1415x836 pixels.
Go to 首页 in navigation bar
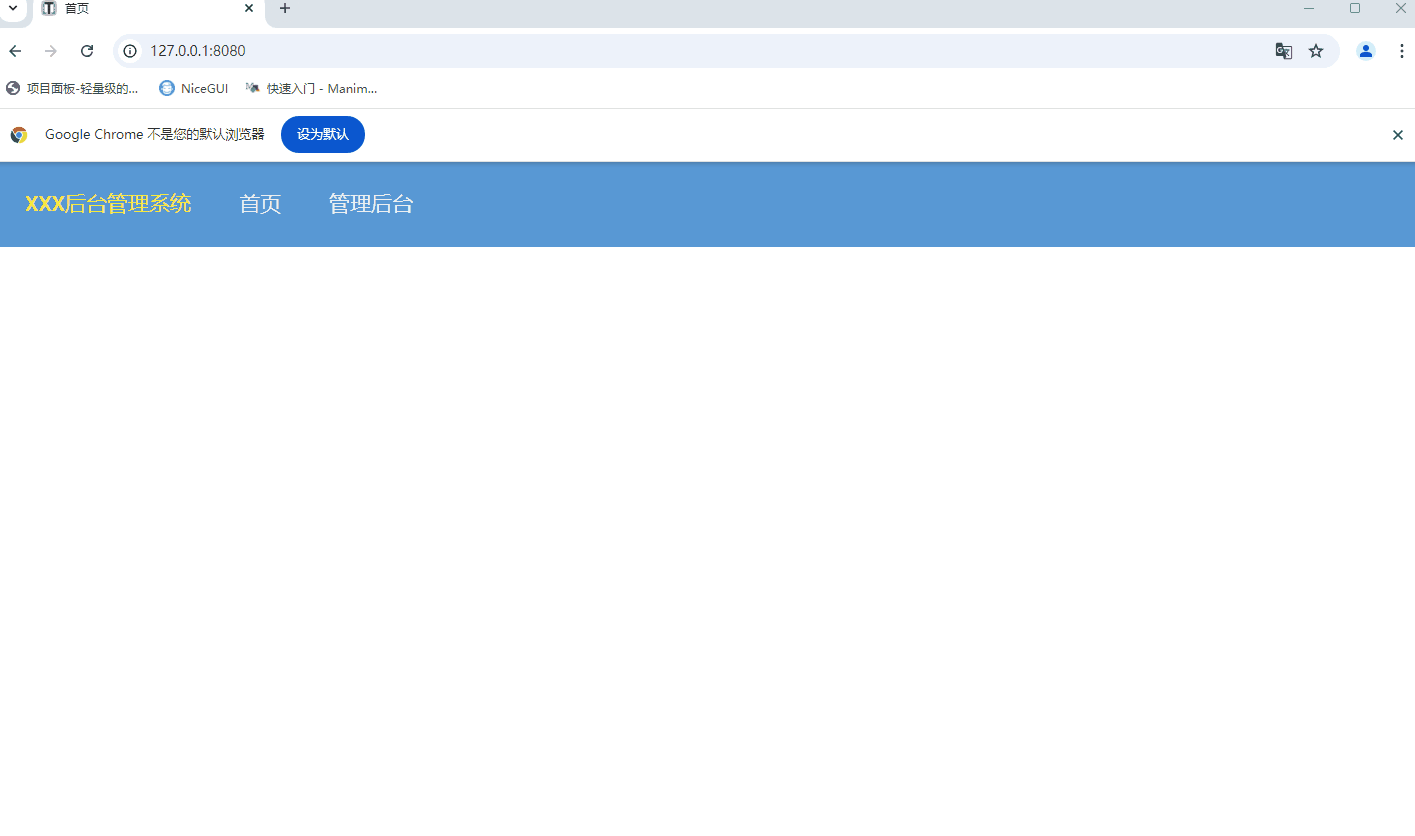(x=260, y=204)
